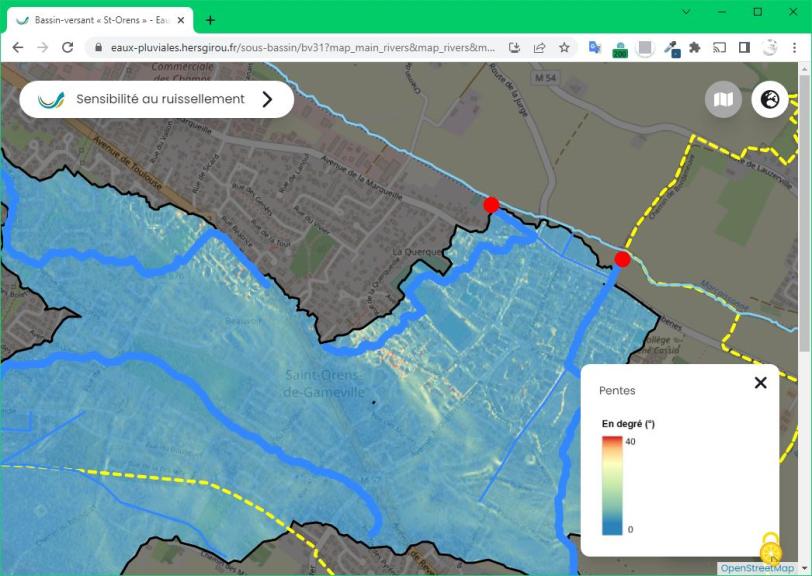Click the globe layers icon button

pyautogui.click(x=770, y=99)
